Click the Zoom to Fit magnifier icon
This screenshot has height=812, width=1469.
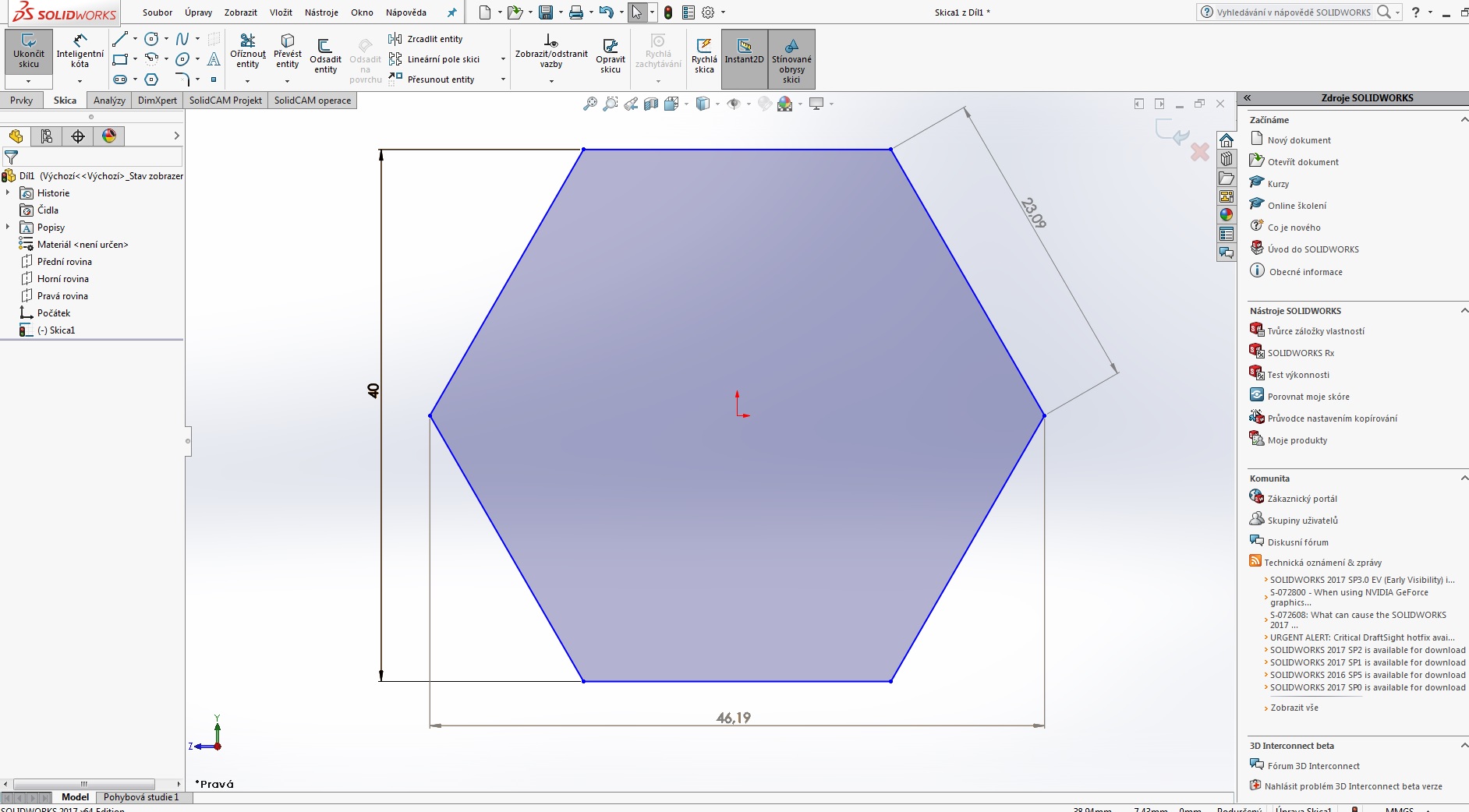click(x=590, y=104)
